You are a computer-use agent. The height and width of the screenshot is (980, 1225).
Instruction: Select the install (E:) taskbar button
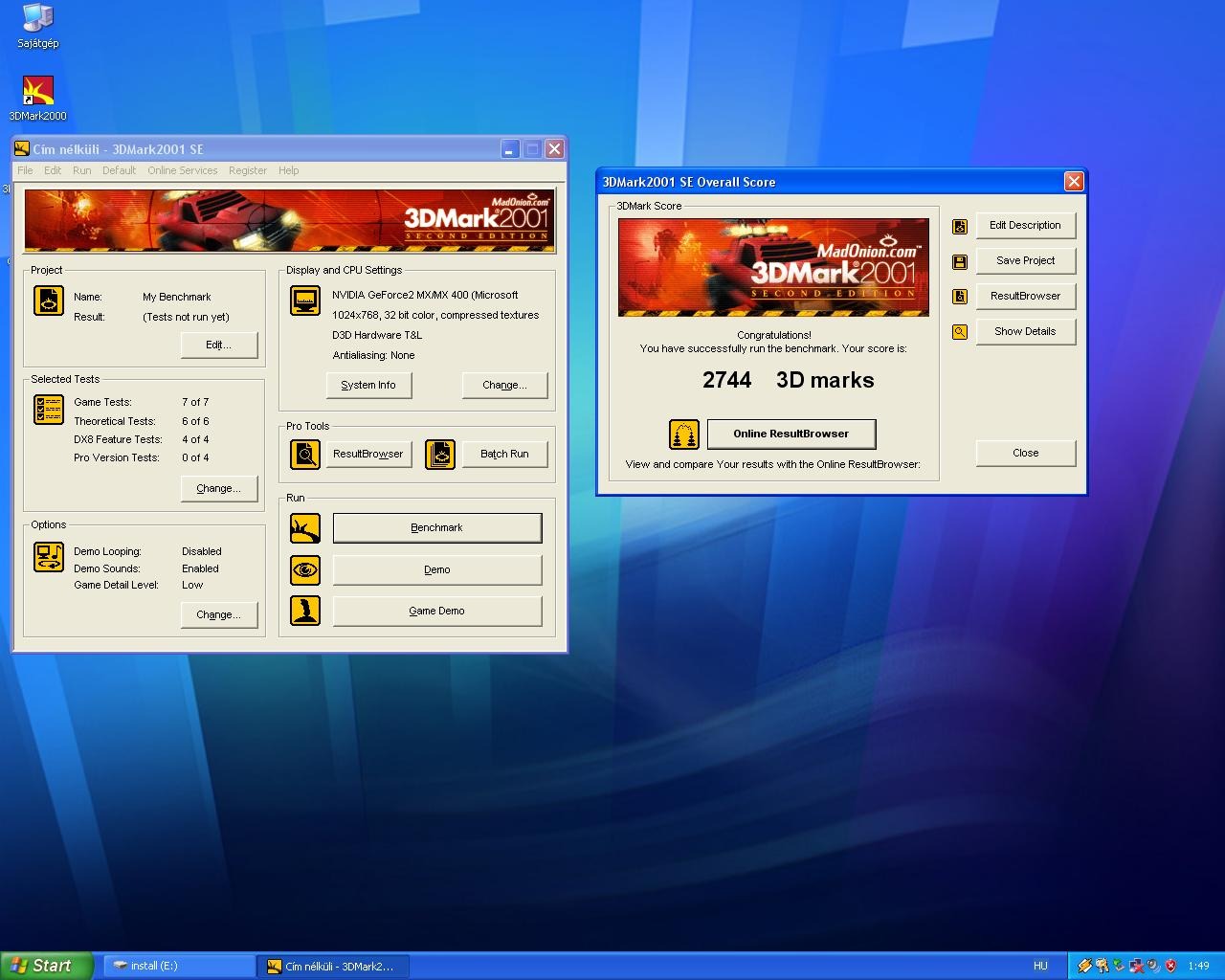coord(178,966)
